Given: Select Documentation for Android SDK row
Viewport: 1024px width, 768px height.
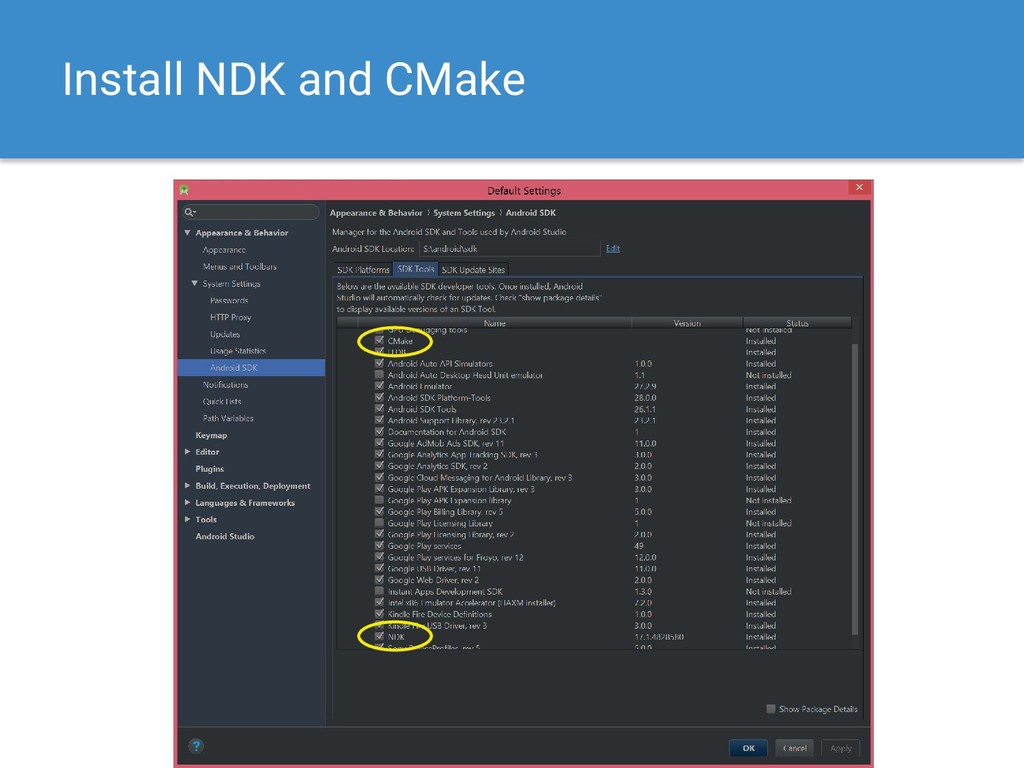Looking at the screenshot, I should [594, 432].
